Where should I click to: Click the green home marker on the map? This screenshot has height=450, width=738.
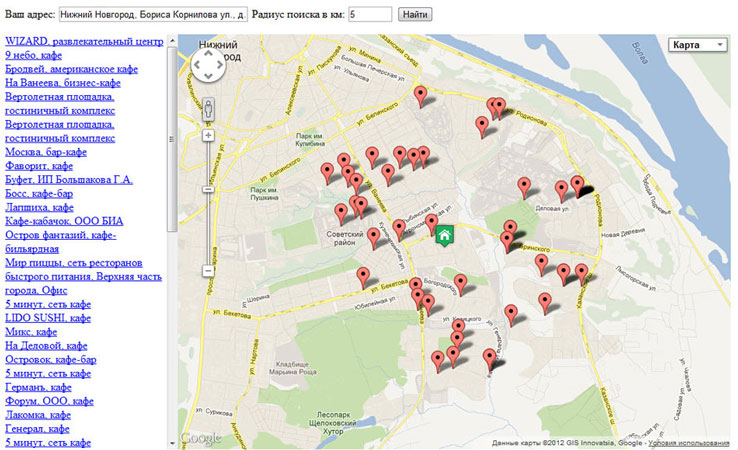point(444,235)
